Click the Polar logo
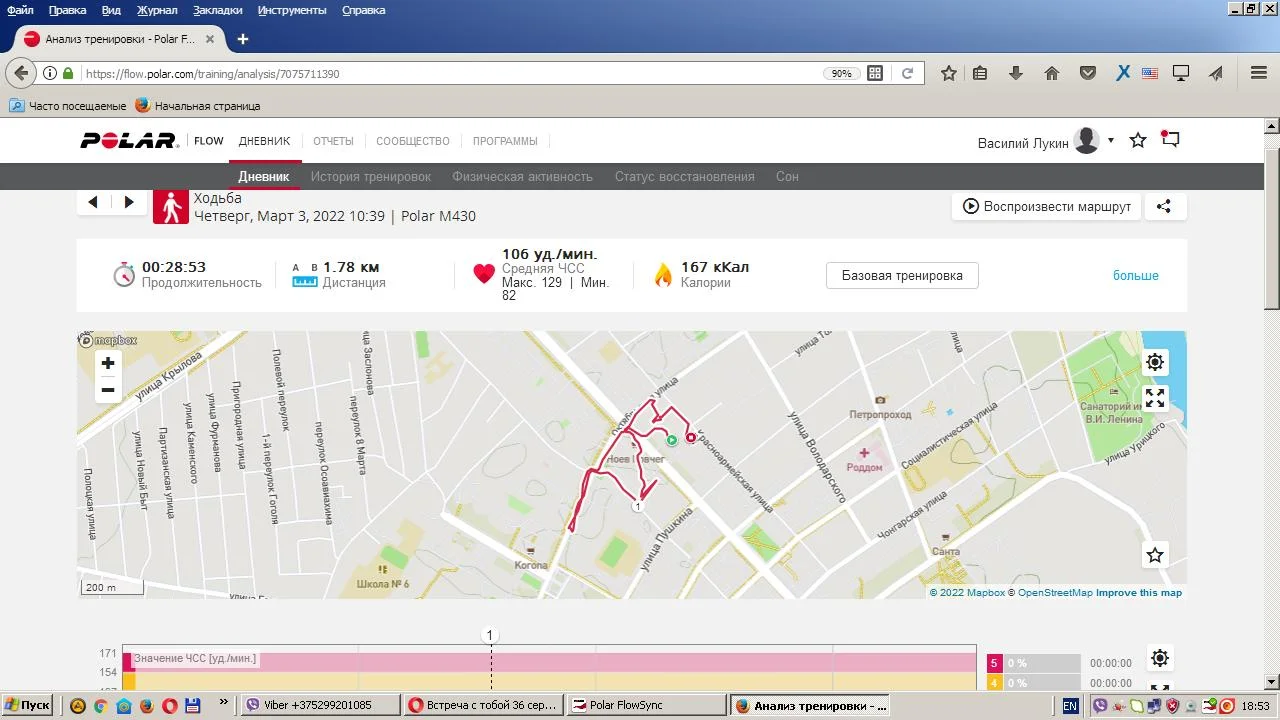The image size is (1280, 720). pyautogui.click(x=129, y=141)
